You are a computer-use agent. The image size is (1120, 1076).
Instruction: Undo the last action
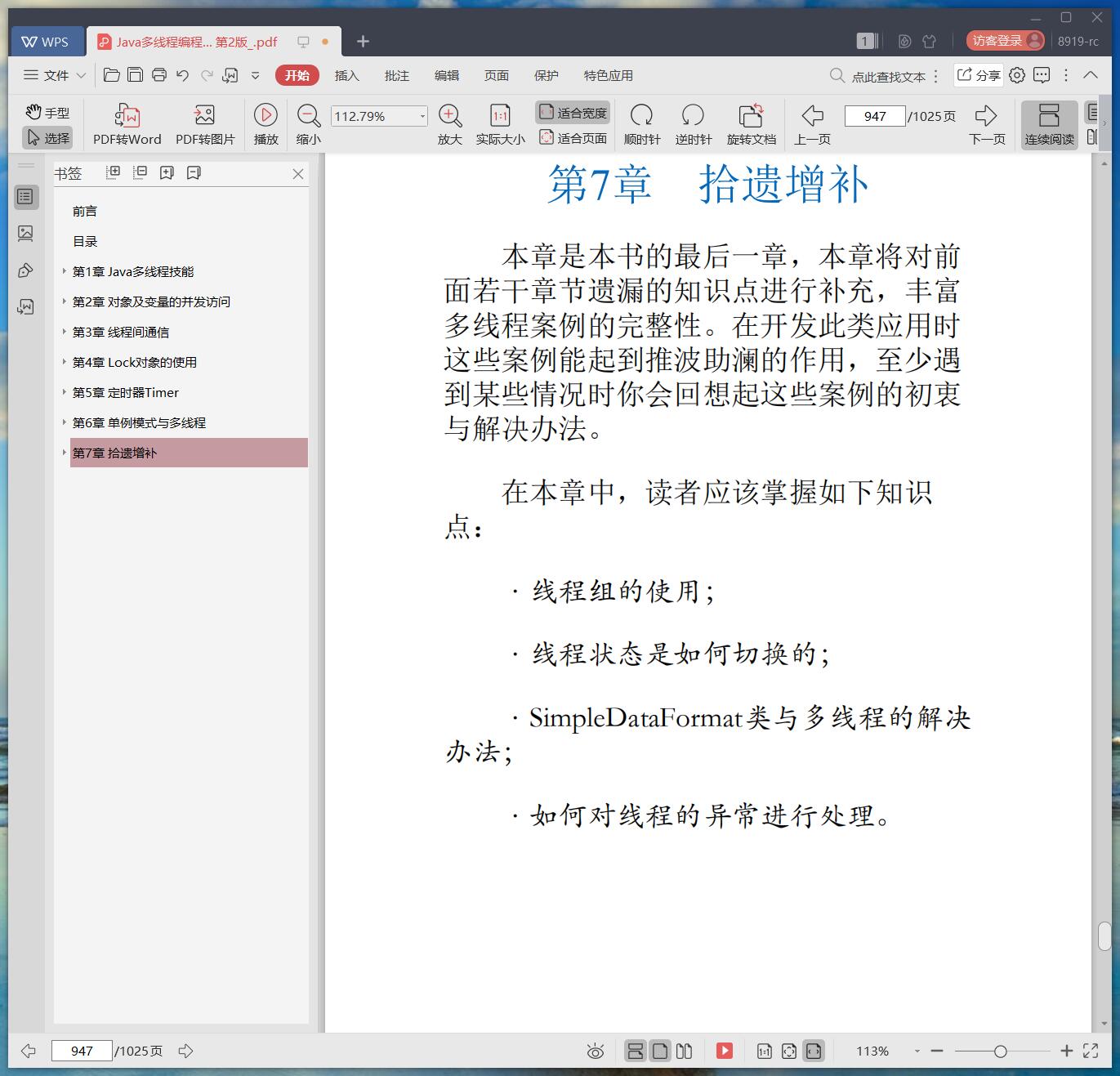pos(183,75)
